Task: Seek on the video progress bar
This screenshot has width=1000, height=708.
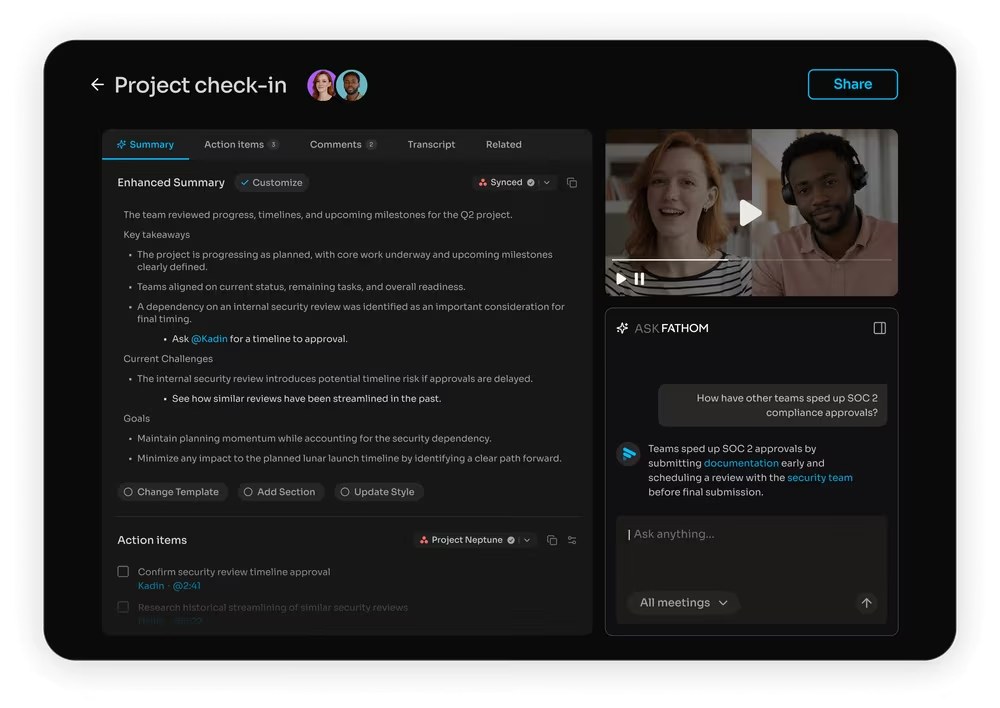Action: coord(751,260)
